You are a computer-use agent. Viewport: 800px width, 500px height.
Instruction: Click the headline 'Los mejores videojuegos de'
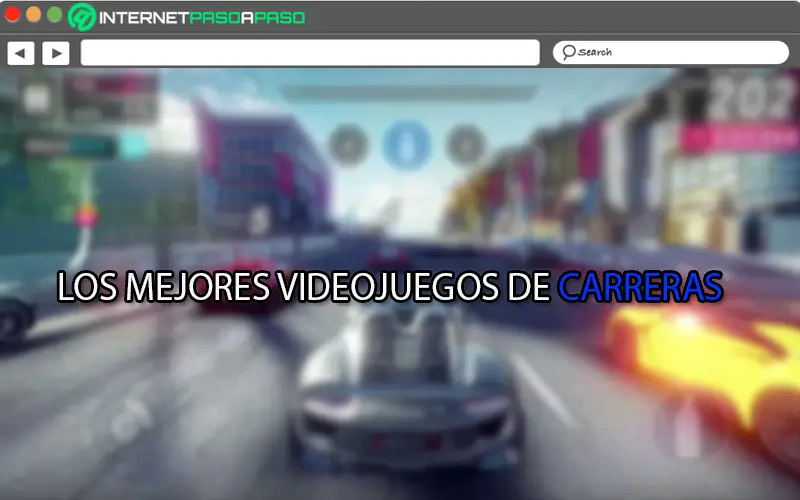coord(304,287)
